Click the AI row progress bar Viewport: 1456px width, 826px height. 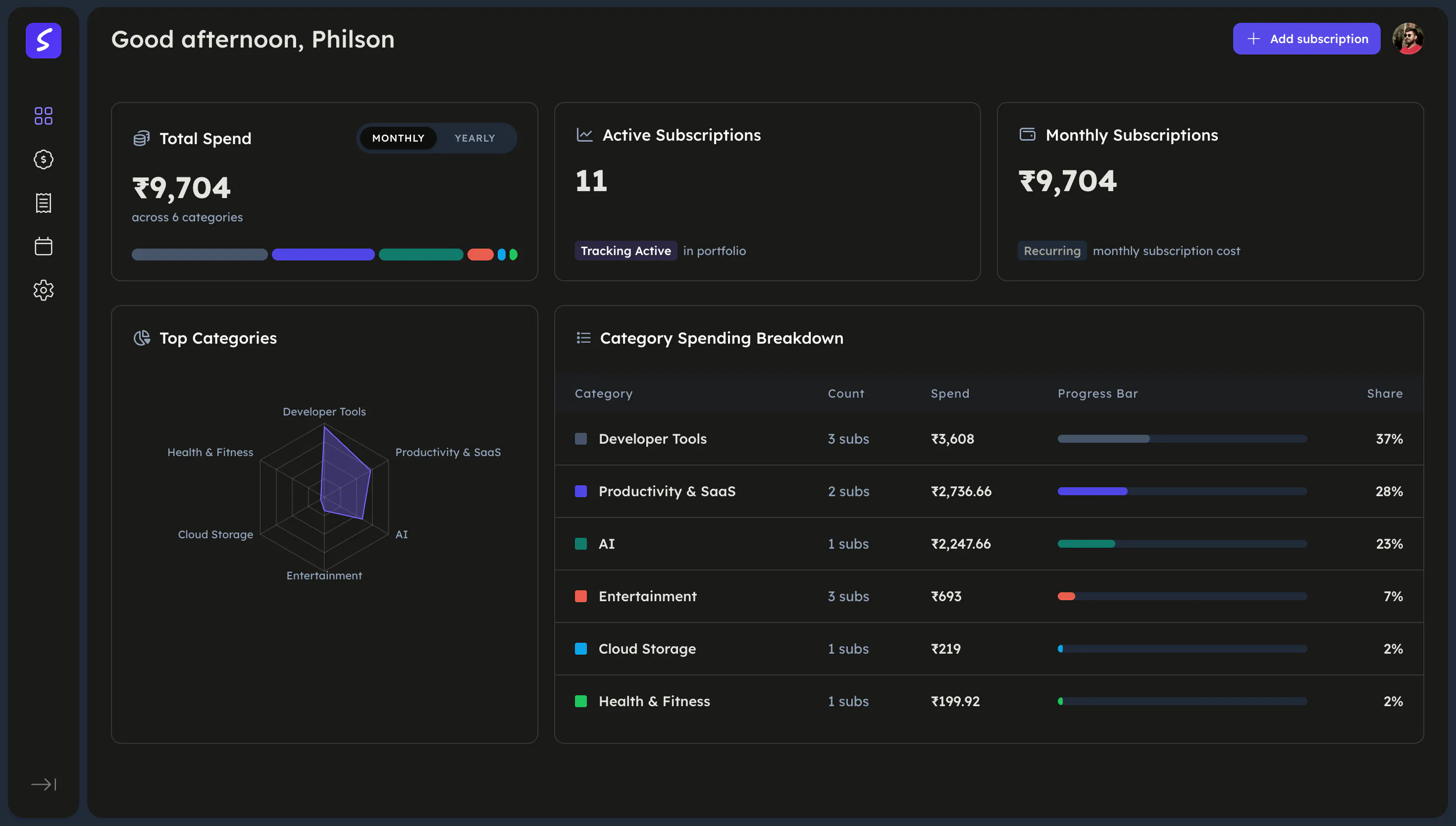(x=1182, y=543)
